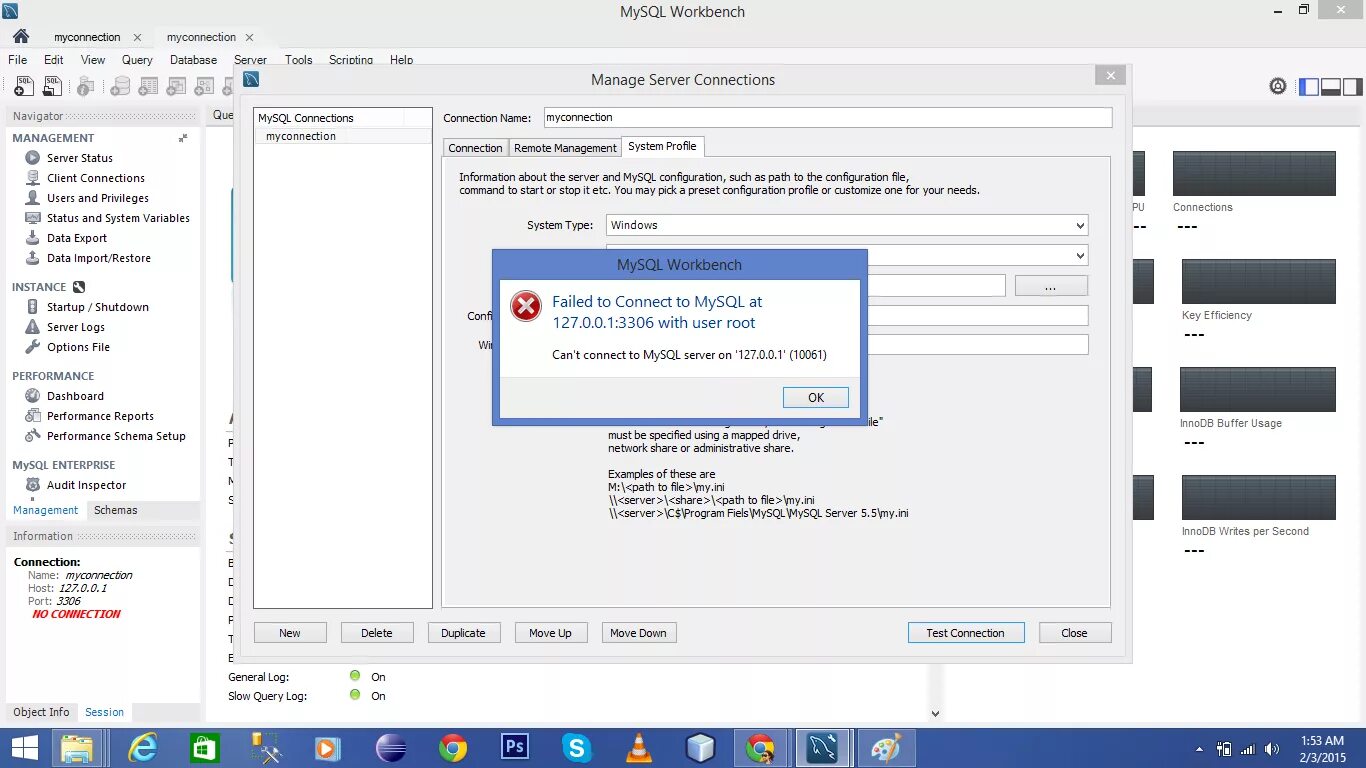Image resolution: width=1366 pixels, height=768 pixels.
Task: Open the View menu
Action: (x=93, y=60)
